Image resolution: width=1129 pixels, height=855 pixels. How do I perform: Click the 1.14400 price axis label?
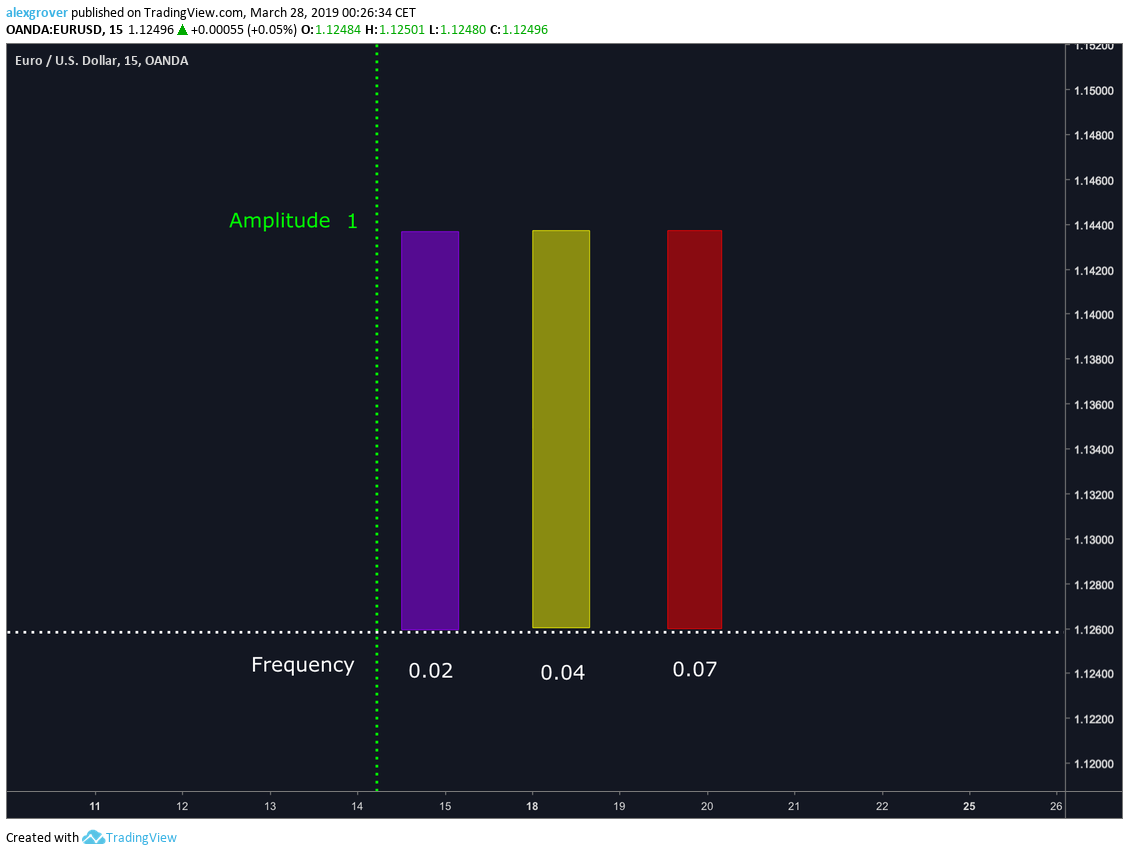1093,225
